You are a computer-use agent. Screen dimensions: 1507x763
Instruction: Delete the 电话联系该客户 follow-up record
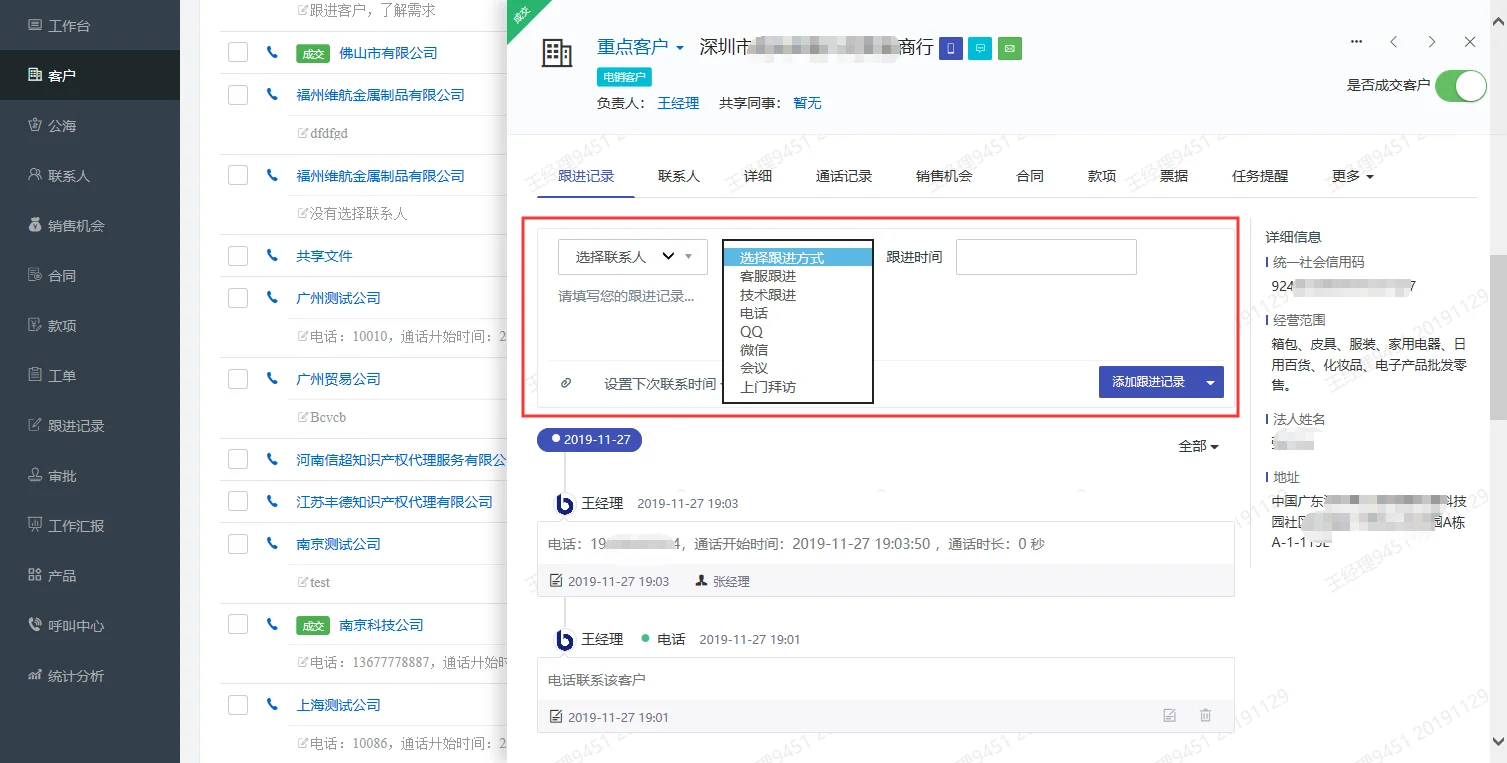(x=1205, y=716)
